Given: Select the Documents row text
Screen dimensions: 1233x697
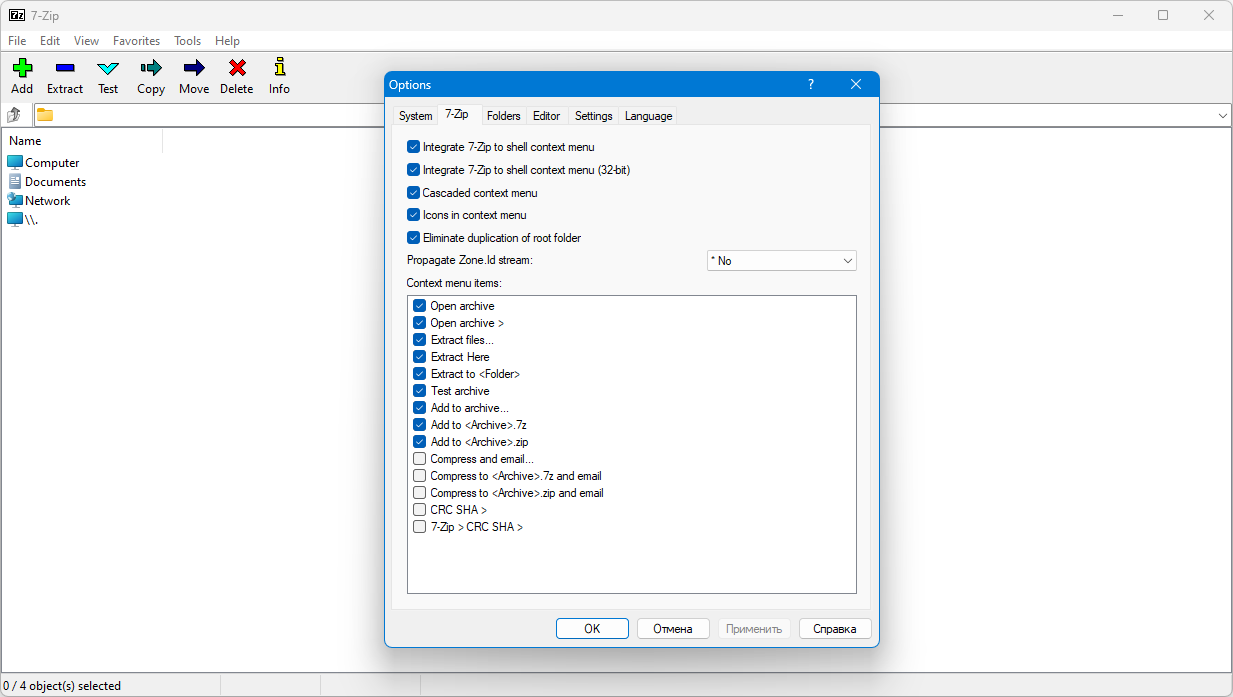Looking at the screenshot, I should coord(56,182).
